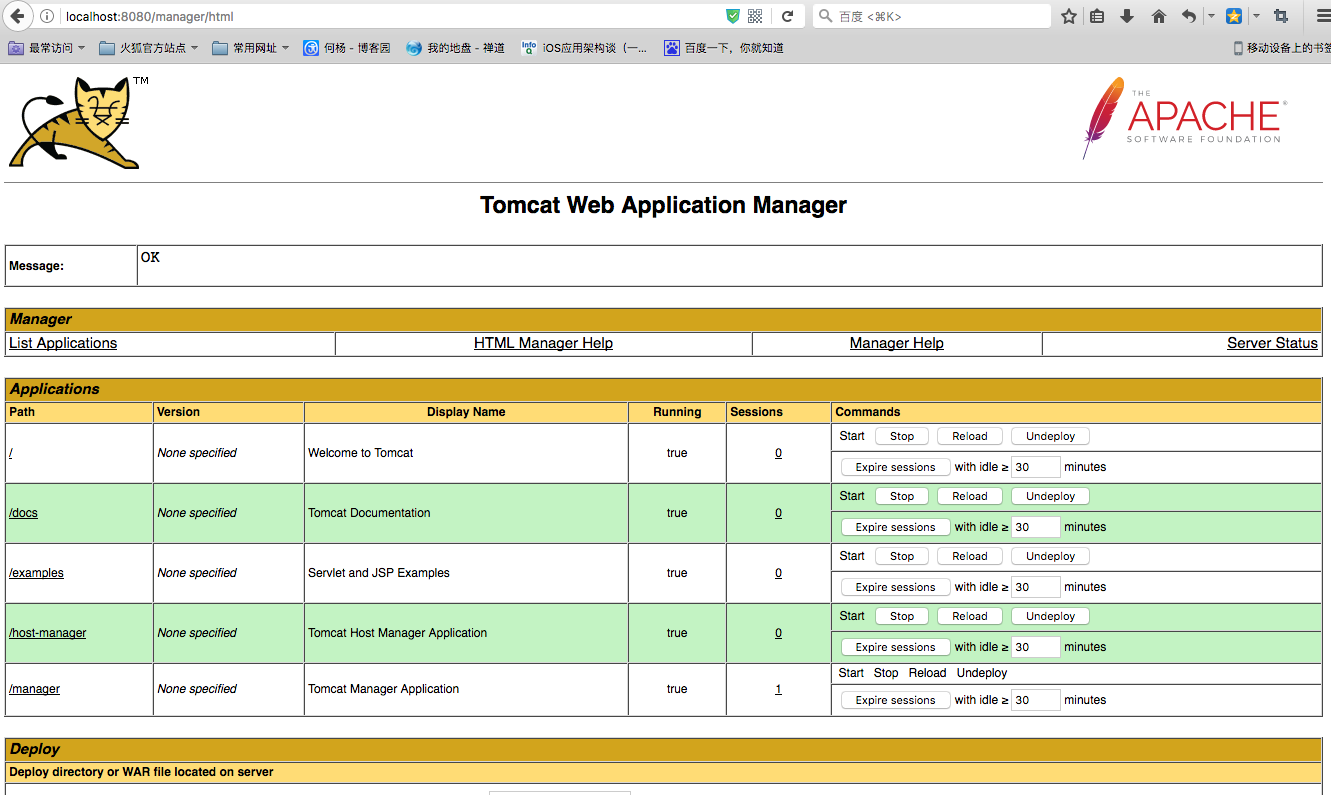Go back using the browser back arrow
This screenshot has height=795, width=1331.
(x=17, y=16)
